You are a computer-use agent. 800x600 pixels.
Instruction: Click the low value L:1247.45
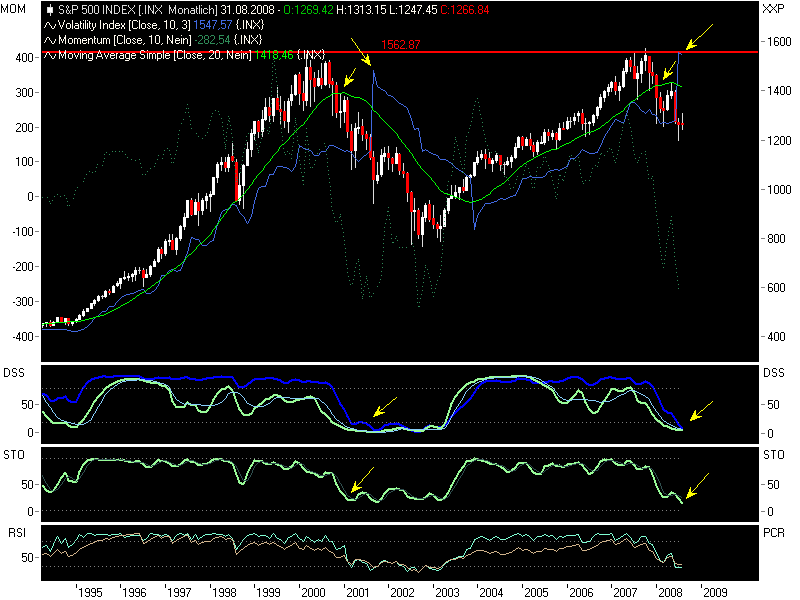click(413, 10)
